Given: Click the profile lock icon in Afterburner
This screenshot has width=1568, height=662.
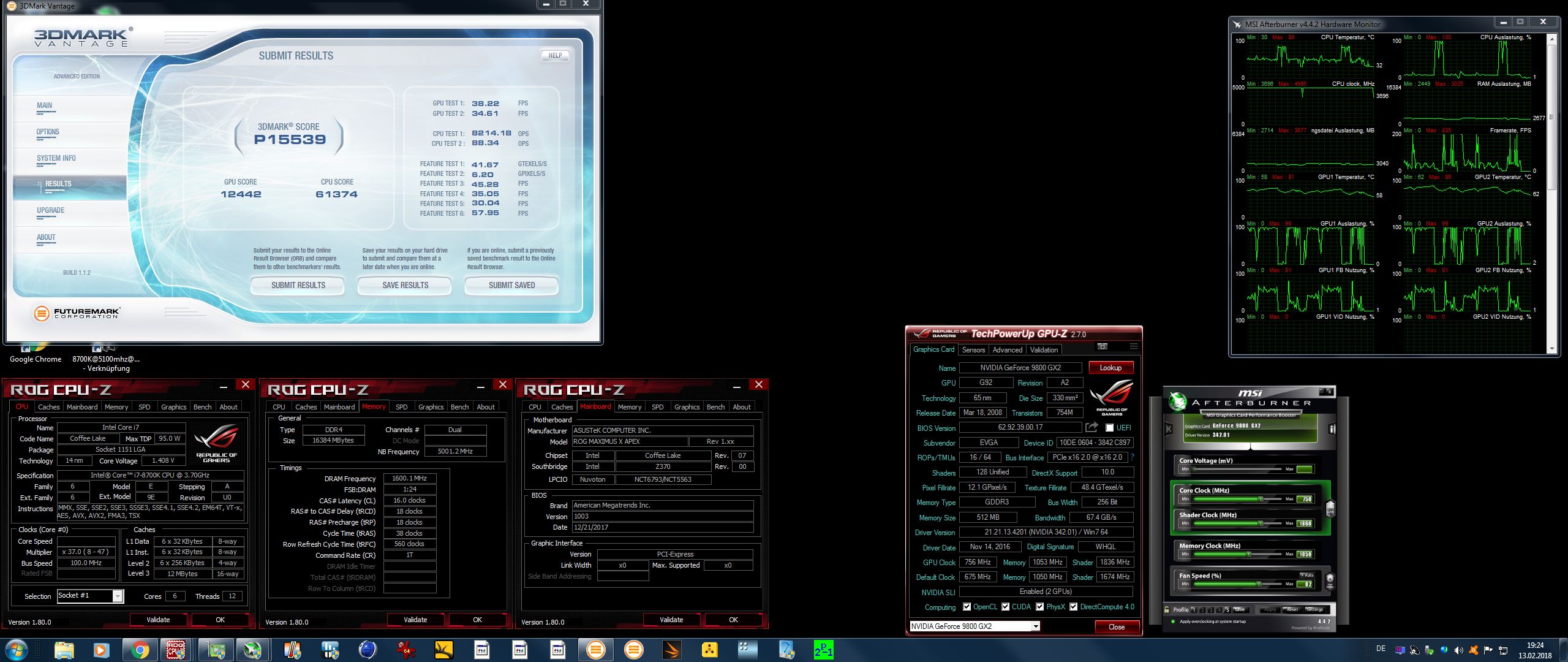Looking at the screenshot, I should tap(1166, 609).
